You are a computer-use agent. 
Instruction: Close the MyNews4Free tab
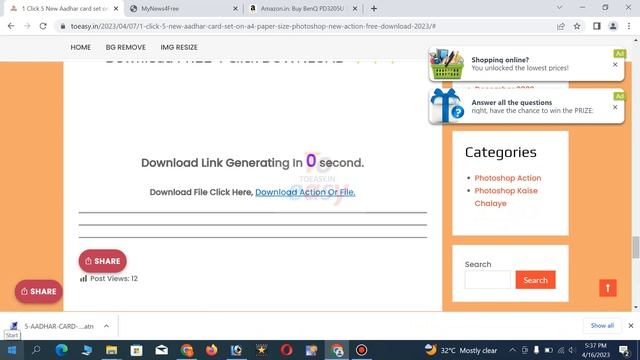236,8
